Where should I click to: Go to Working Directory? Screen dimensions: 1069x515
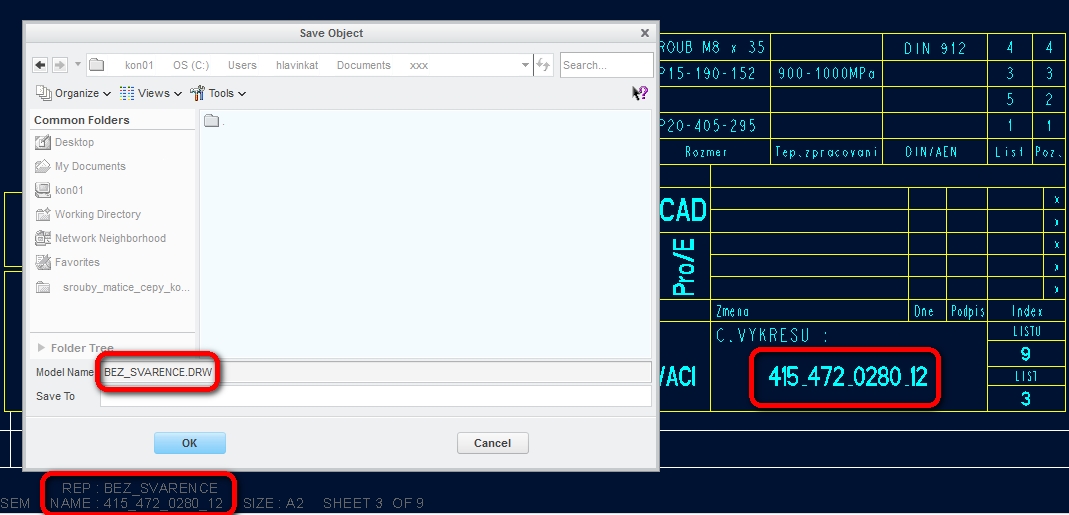coord(88,214)
